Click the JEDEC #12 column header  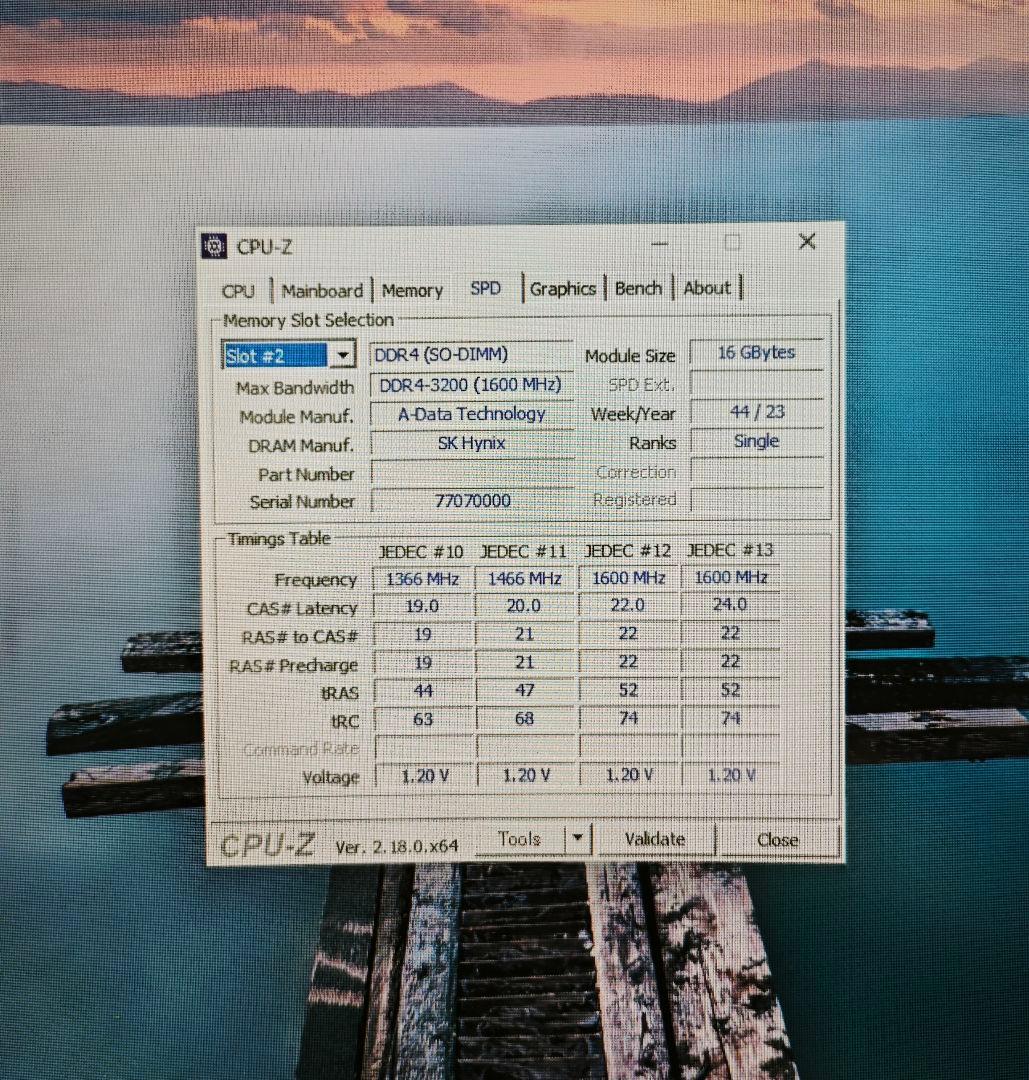tap(627, 551)
